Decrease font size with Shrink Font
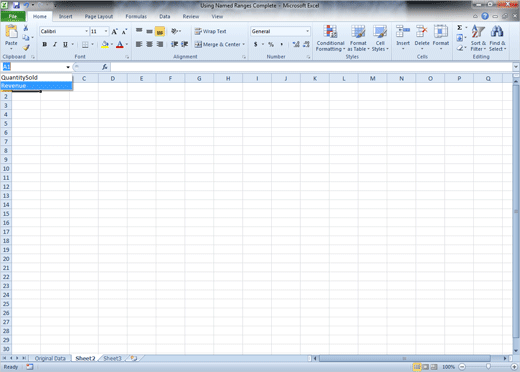 click(x=124, y=32)
